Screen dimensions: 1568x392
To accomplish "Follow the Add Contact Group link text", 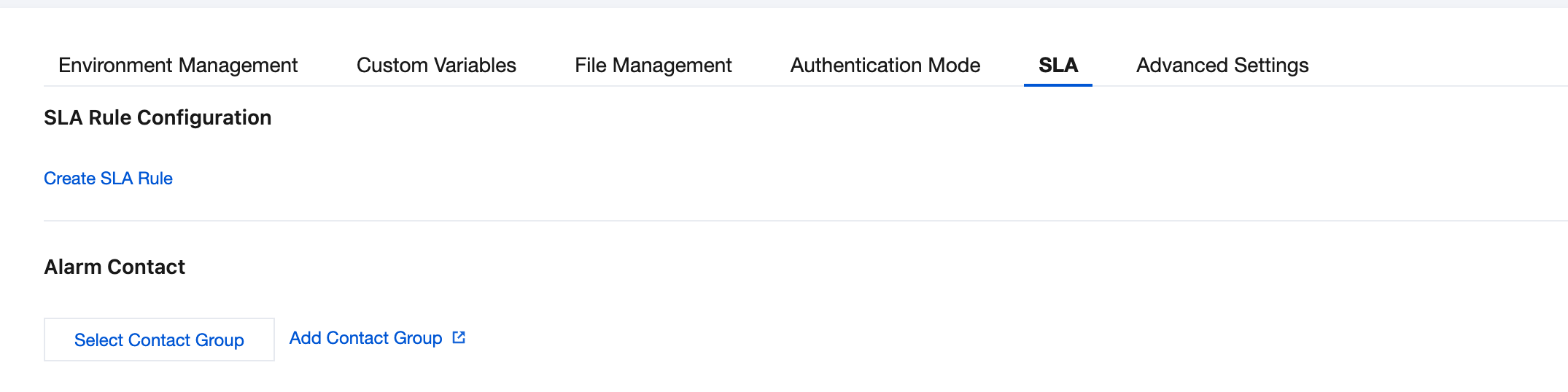I will 365,338.
